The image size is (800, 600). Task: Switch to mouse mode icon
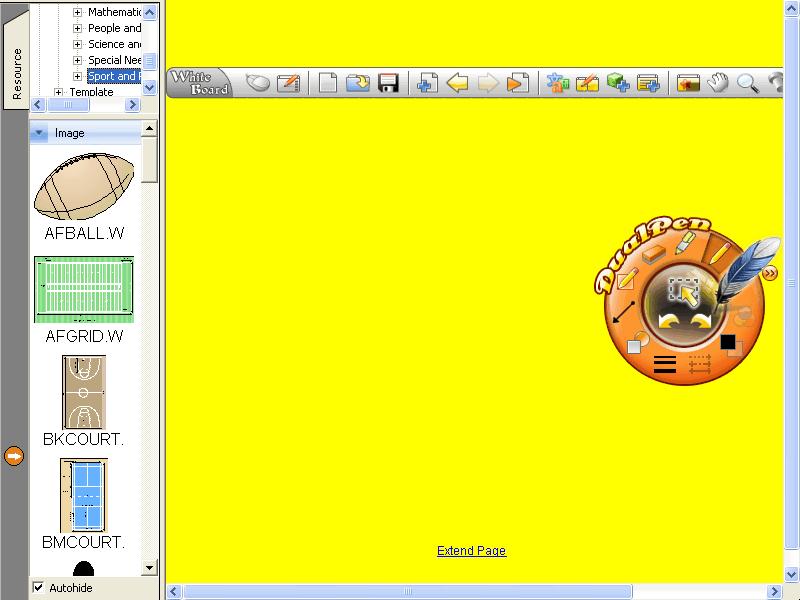(x=258, y=83)
